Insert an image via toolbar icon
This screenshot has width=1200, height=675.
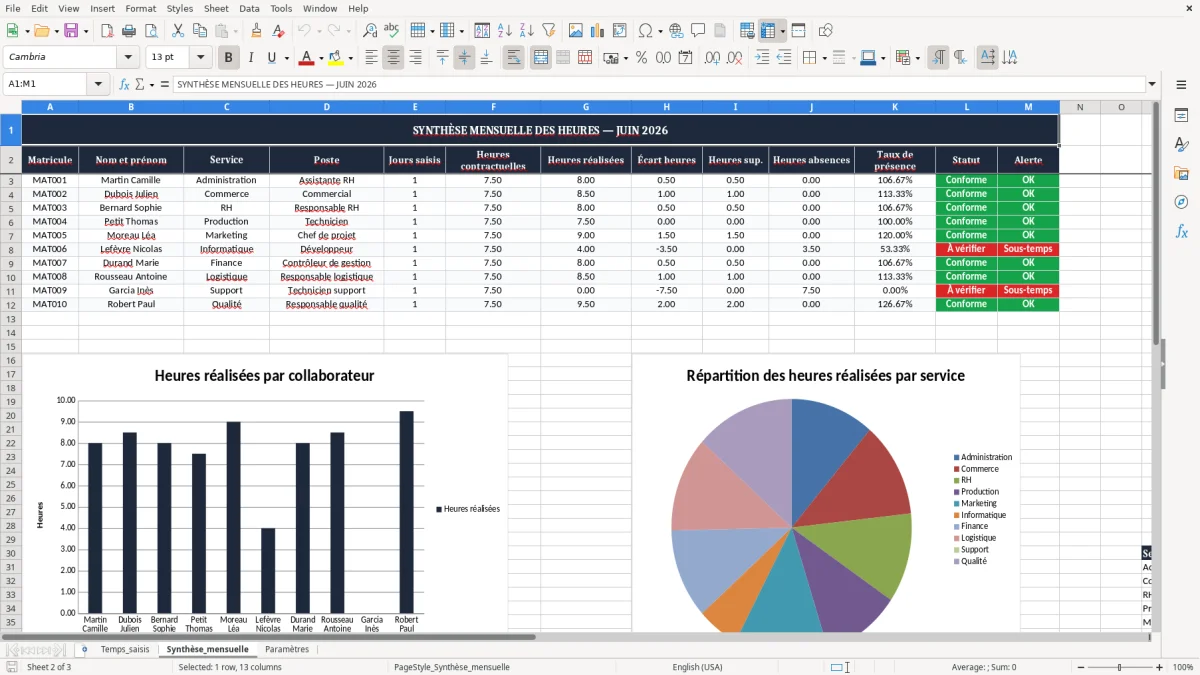[x=576, y=31]
